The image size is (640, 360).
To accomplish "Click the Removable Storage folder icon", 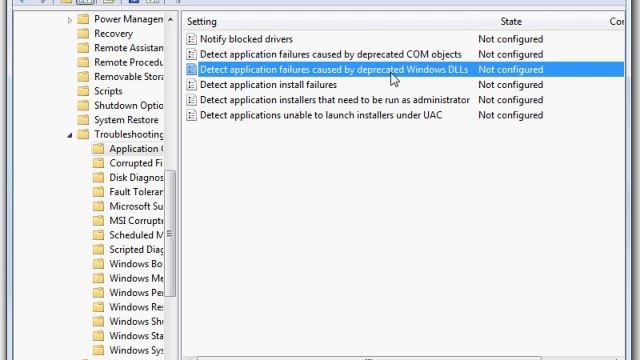I will [x=83, y=77].
